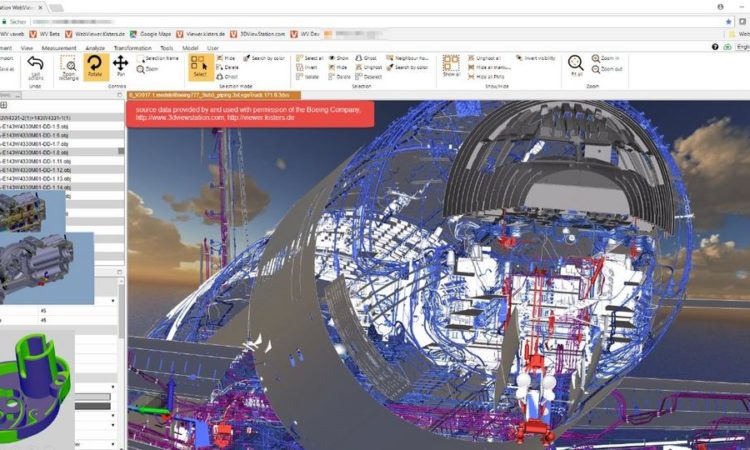Viewport: 750px width, 450px height.
Task: Open the topmost dropdown arrow in properties pane
Action: tap(113, 301)
